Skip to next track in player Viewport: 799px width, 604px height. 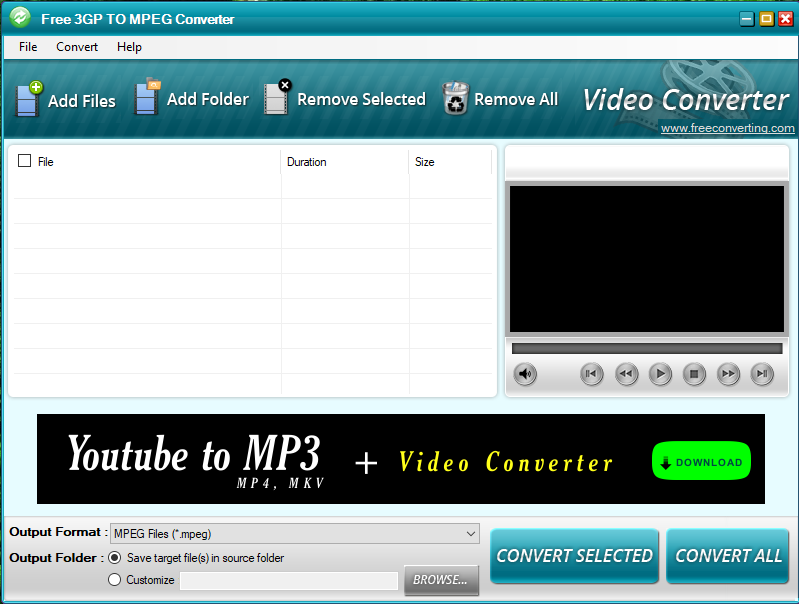click(x=762, y=374)
